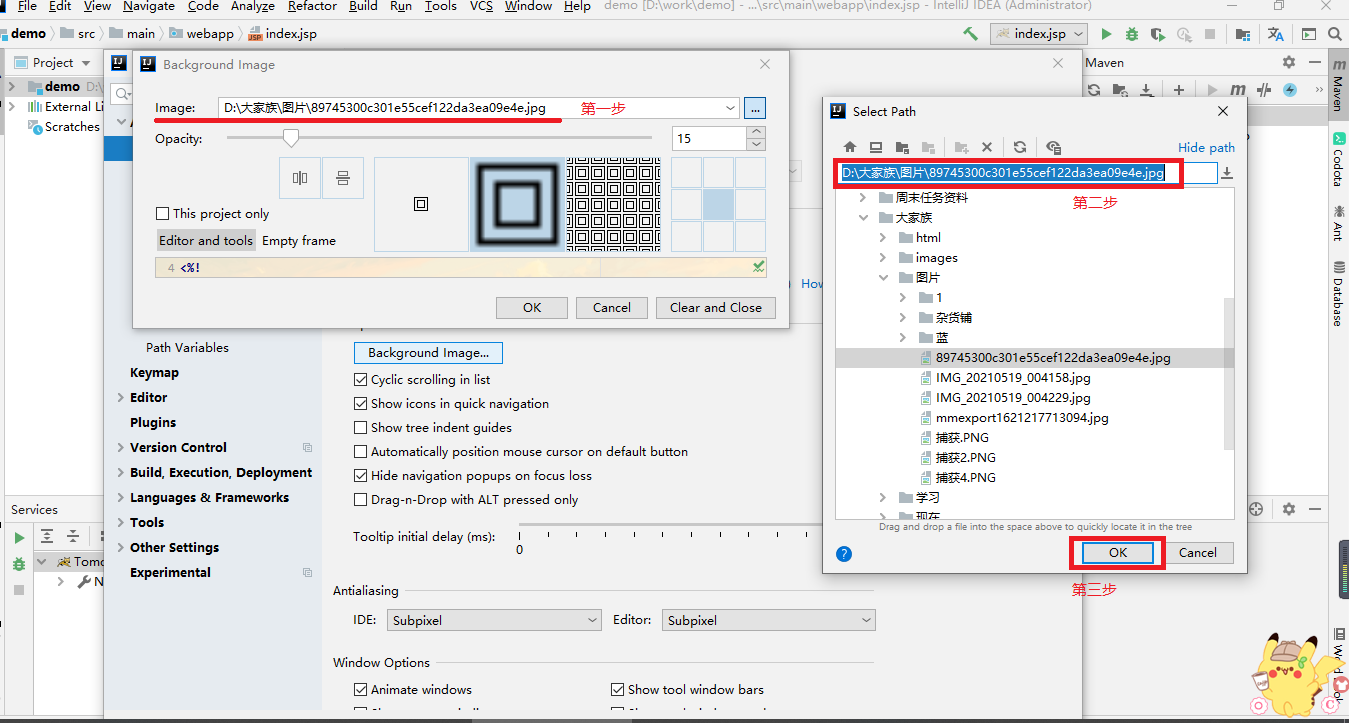Uncheck Animate windows option
Viewport: 1349px width, 723px height.
pyautogui.click(x=361, y=690)
